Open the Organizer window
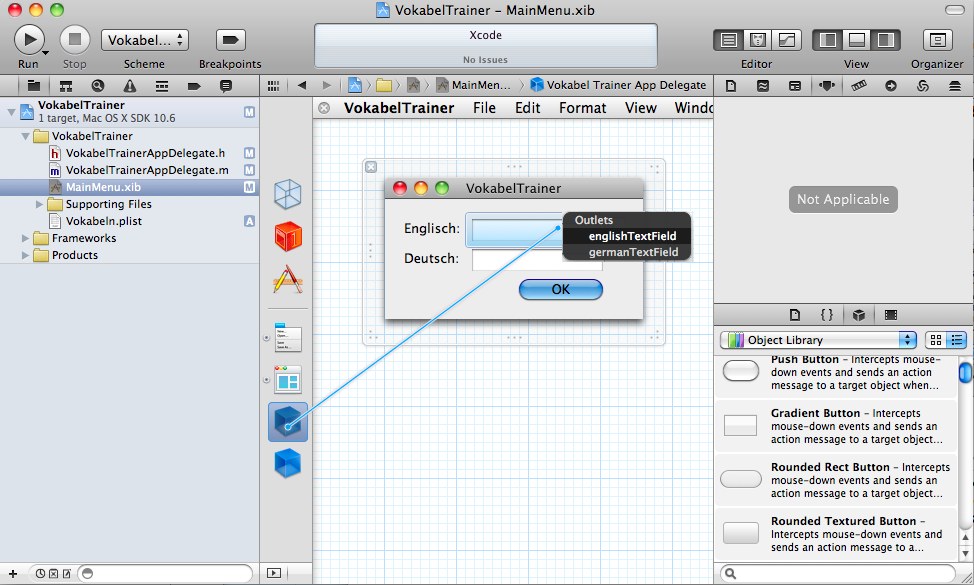 [937, 40]
